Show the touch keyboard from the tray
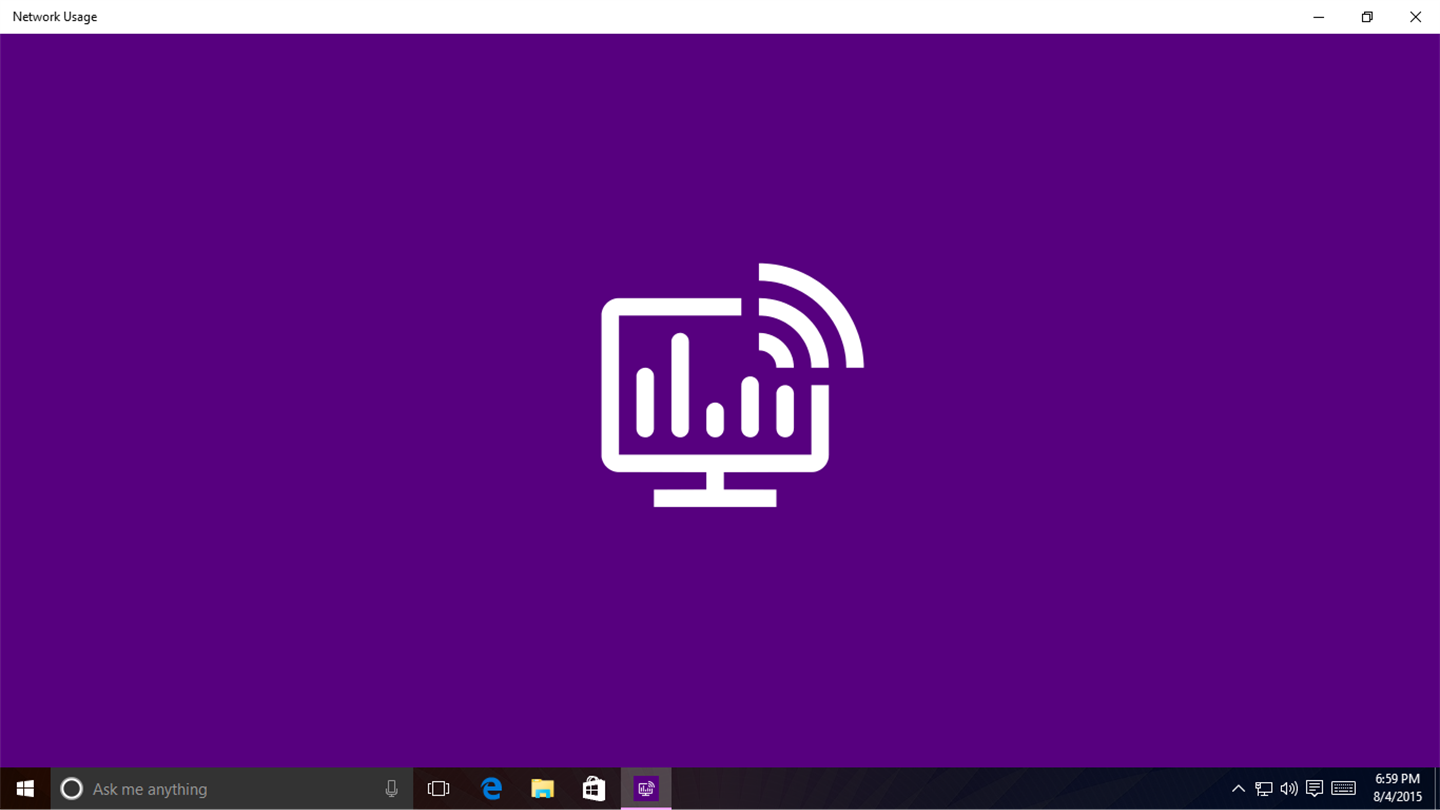Image resolution: width=1440 pixels, height=810 pixels. 1343,789
